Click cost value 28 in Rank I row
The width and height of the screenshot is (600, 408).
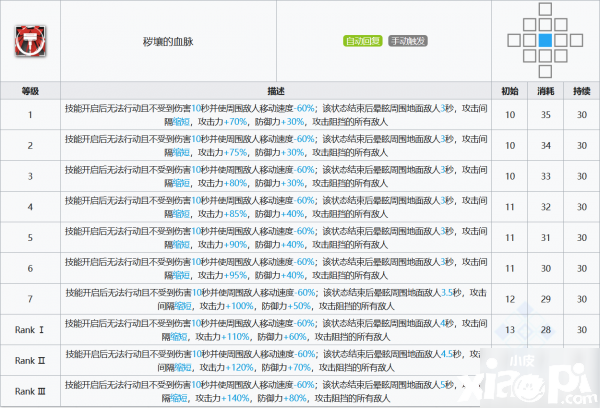tap(546, 330)
